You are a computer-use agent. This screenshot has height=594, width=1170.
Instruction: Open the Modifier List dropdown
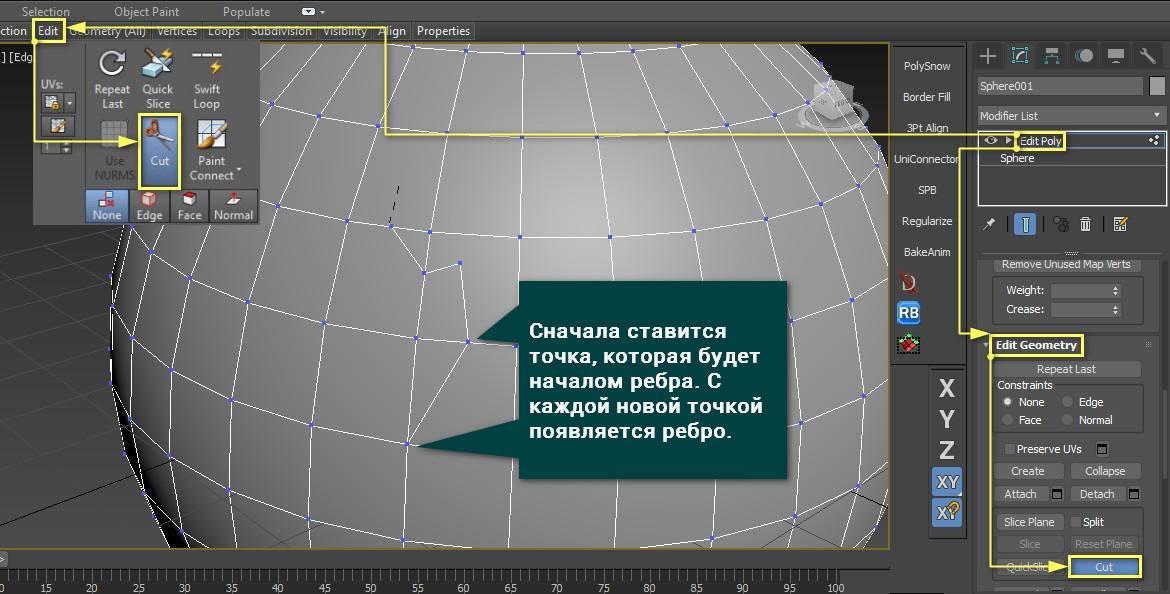pos(1071,115)
